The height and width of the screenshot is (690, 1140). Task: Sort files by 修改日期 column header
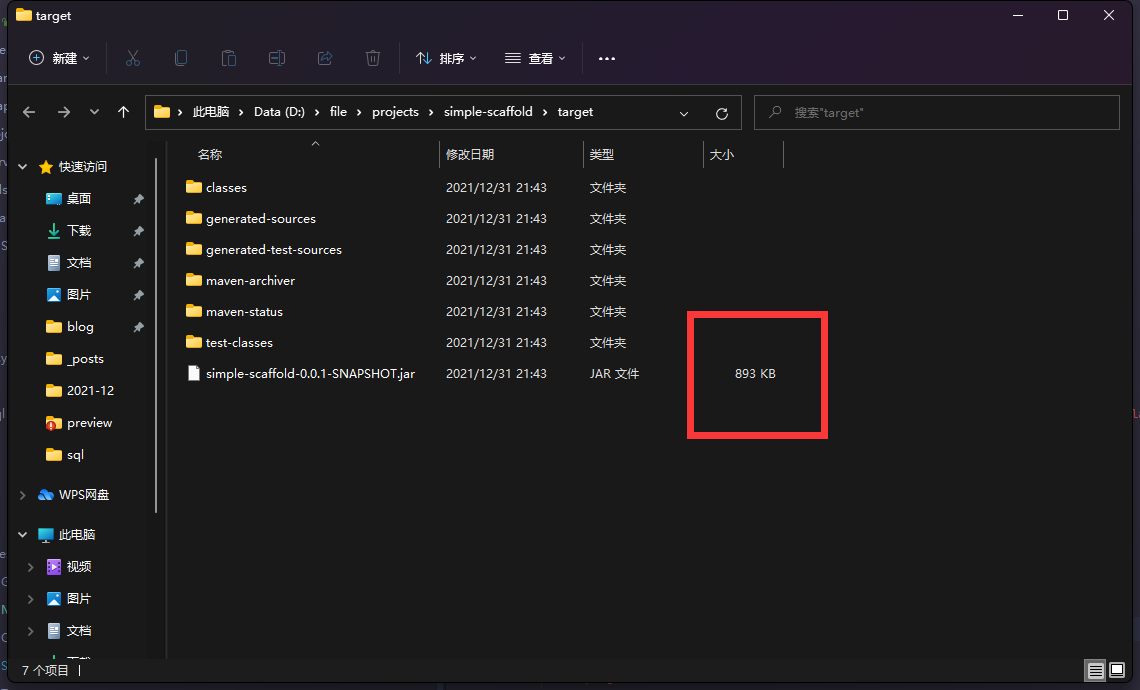pos(470,155)
